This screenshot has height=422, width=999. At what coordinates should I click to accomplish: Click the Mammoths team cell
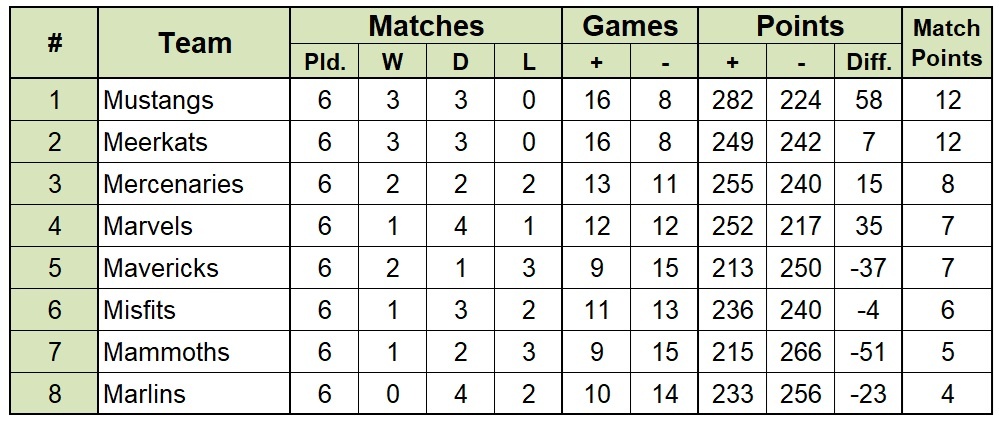[194, 352]
